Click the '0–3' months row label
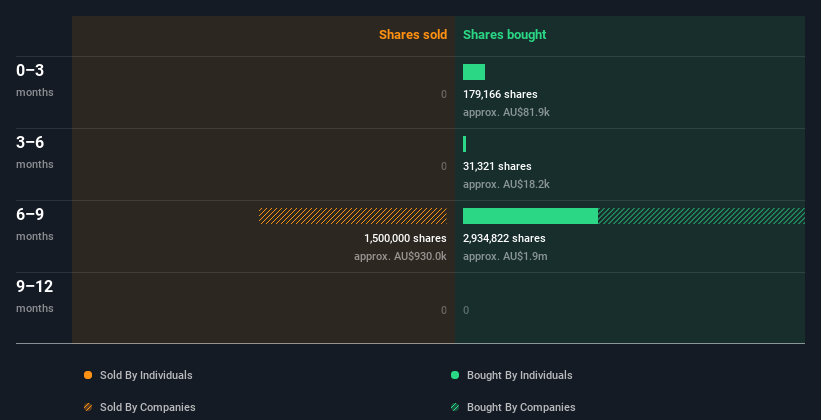Viewport: 821px width, 420px height. [30, 70]
